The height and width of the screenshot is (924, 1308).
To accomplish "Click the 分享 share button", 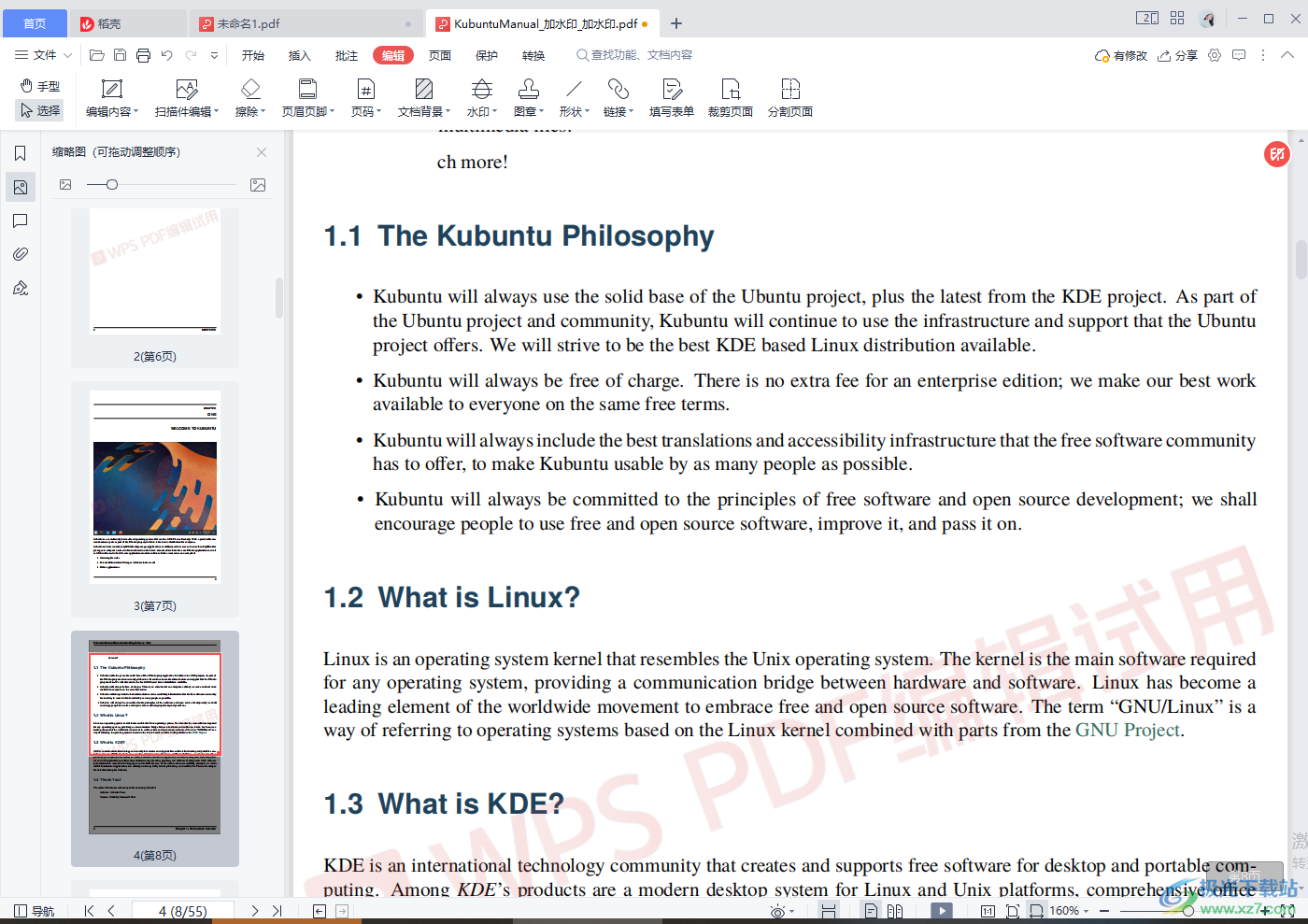I will click(x=1177, y=55).
